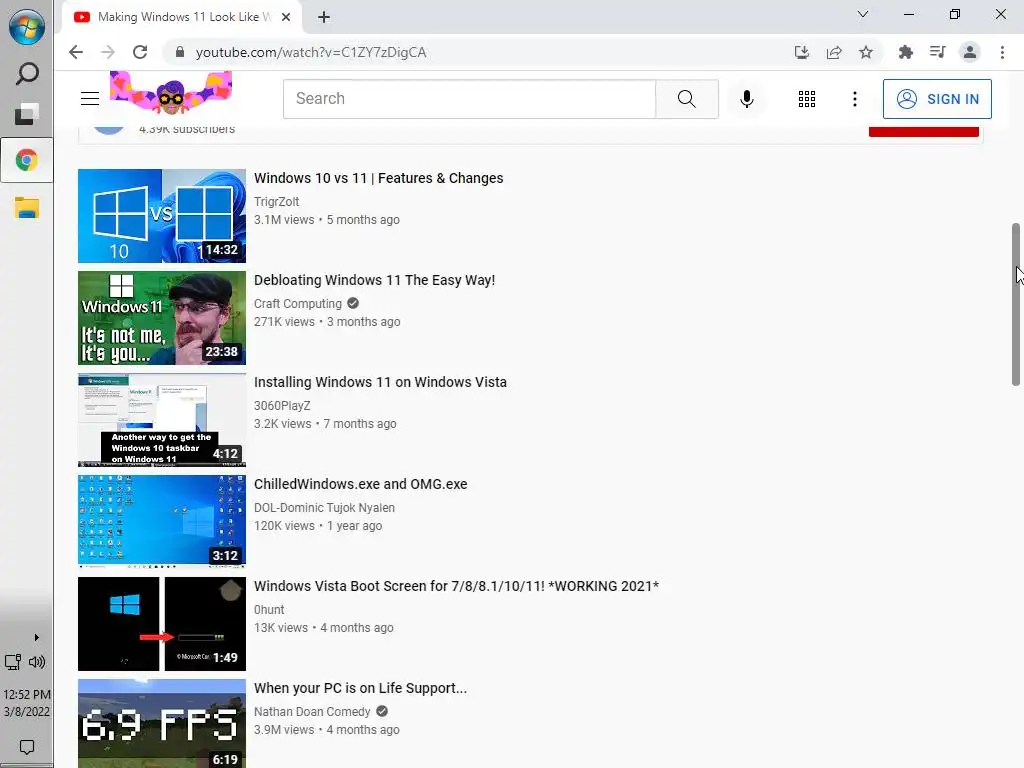Open File Explorer from the taskbar
The image size is (1024, 768).
tap(27, 208)
